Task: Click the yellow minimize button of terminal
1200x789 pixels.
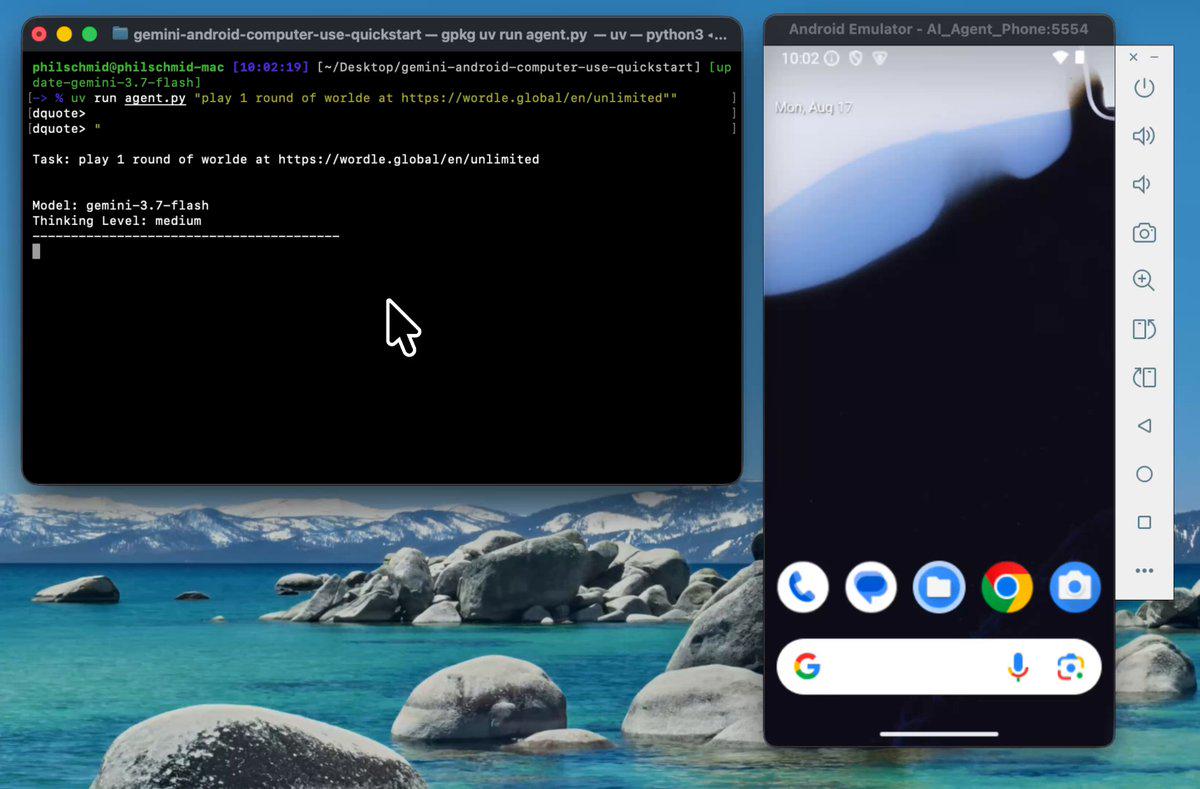Action: (x=64, y=34)
